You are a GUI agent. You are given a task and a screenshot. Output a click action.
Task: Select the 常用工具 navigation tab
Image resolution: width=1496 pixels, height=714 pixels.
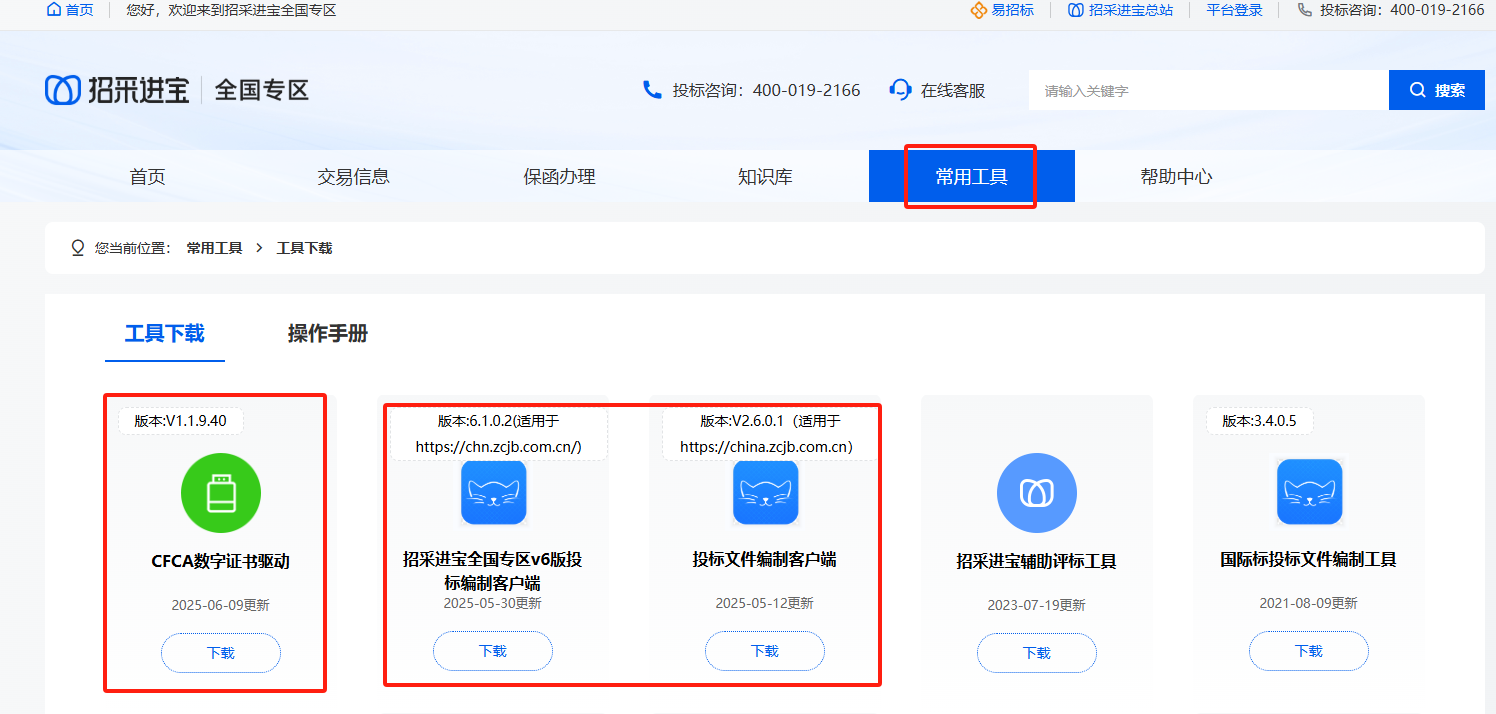971,177
